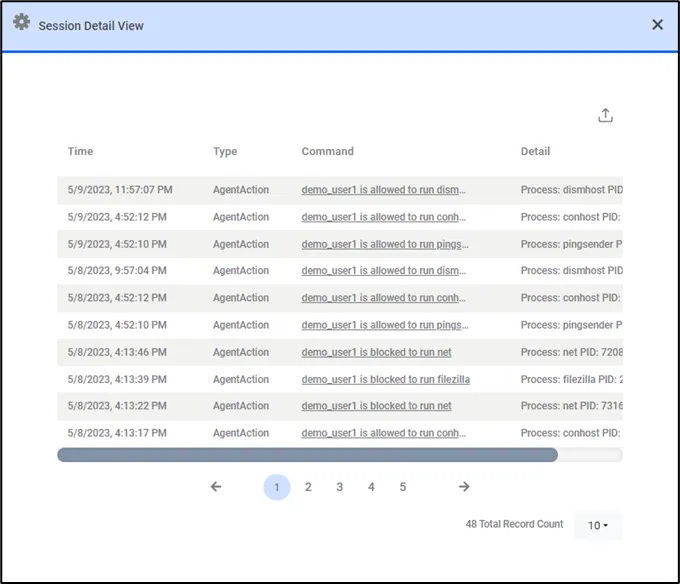
Task: Open page 5 of records
Action: pyautogui.click(x=403, y=487)
